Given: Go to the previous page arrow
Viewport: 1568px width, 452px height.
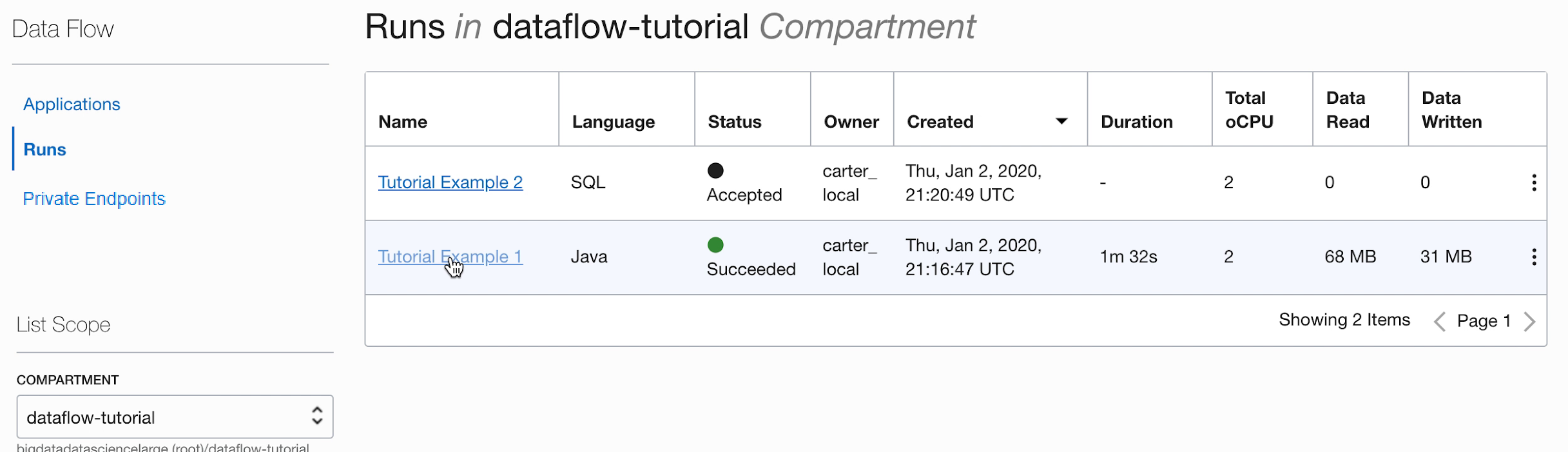Looking at the screenshot, I should [1440, 321].
